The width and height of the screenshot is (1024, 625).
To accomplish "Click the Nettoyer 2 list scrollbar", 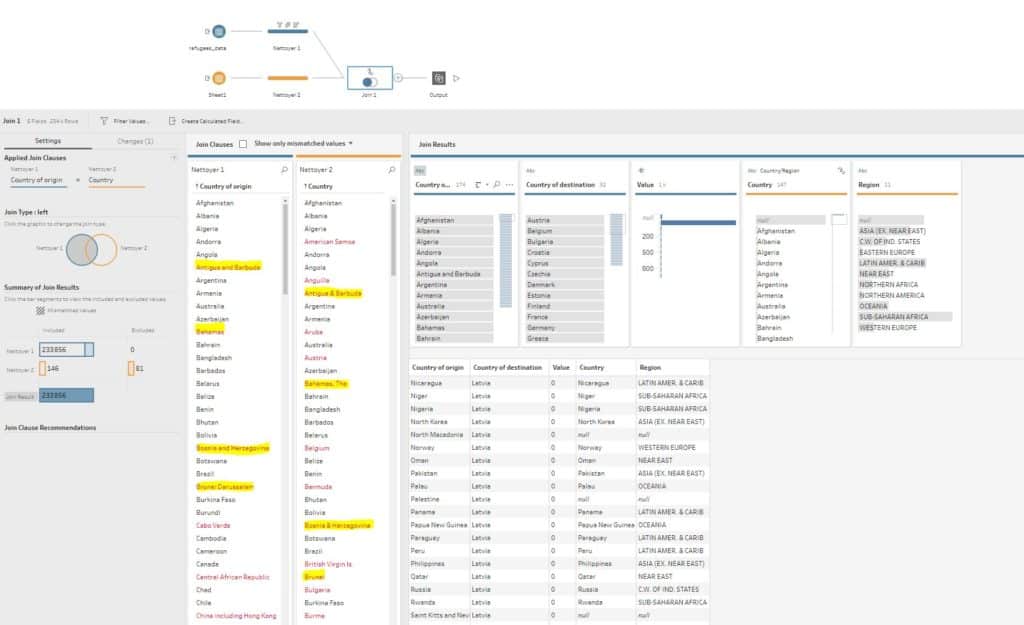I will click(393, 238).
